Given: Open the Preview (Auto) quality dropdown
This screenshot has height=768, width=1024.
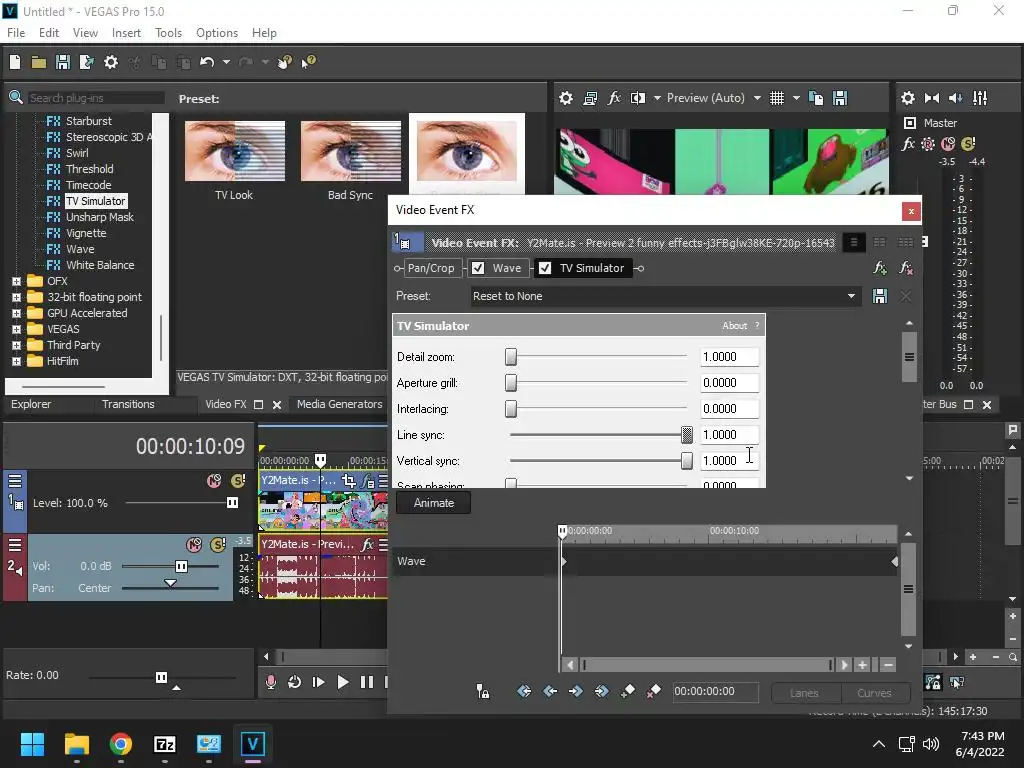Looking at the screenshot, I should click(x=757, y=98).
